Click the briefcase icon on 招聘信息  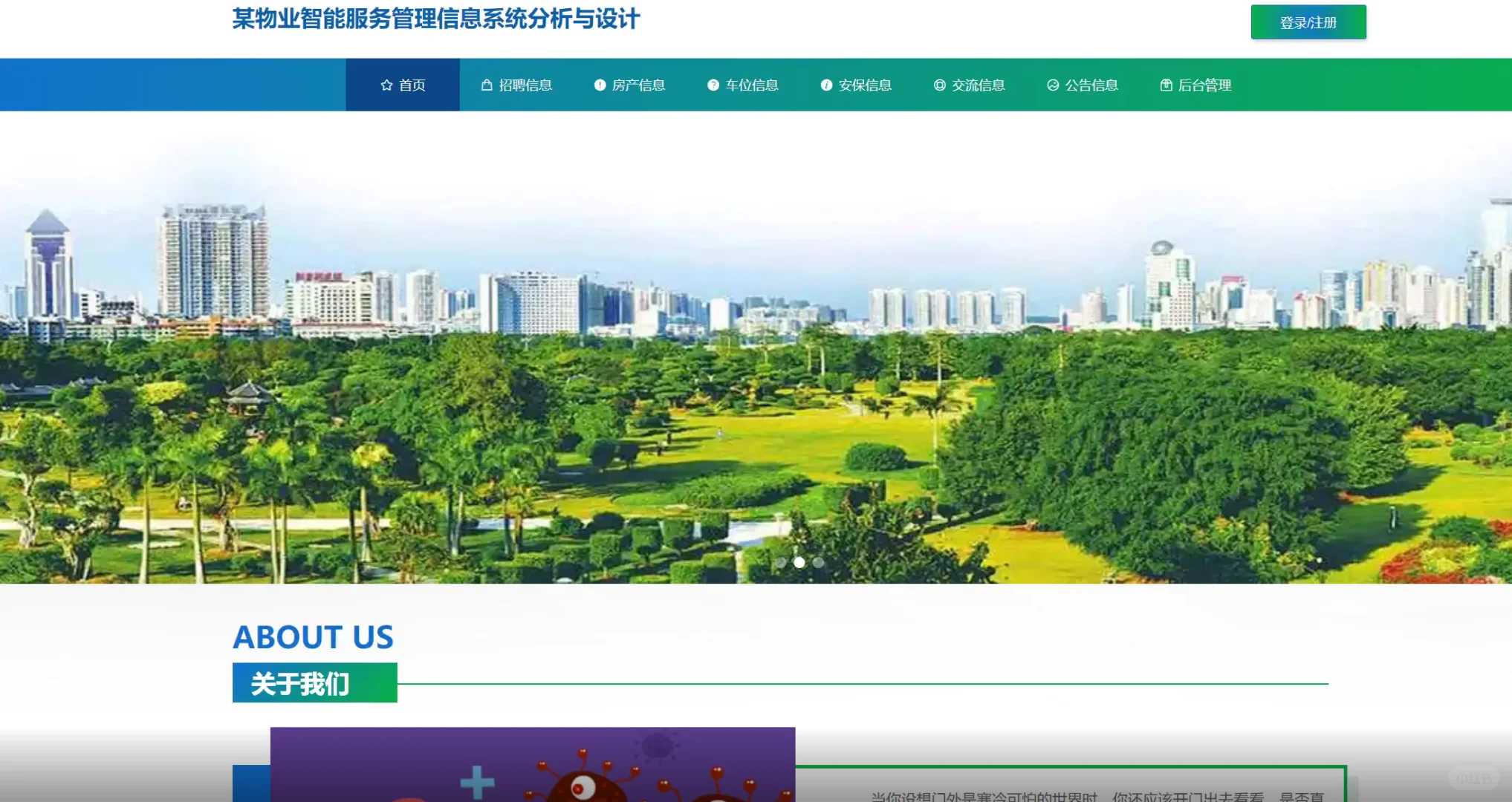point(488,85)
